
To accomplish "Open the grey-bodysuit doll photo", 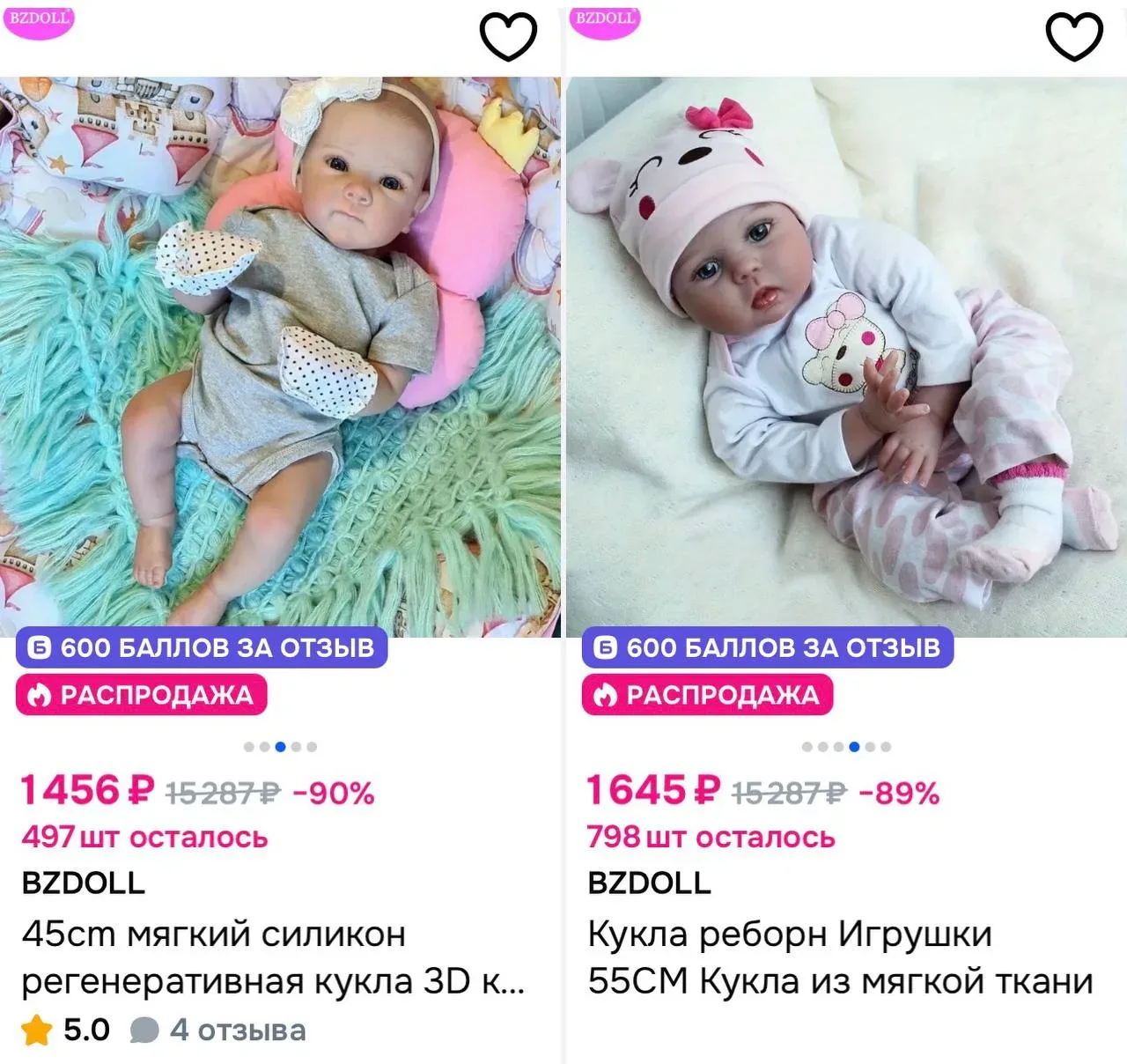I will (280, 357).
